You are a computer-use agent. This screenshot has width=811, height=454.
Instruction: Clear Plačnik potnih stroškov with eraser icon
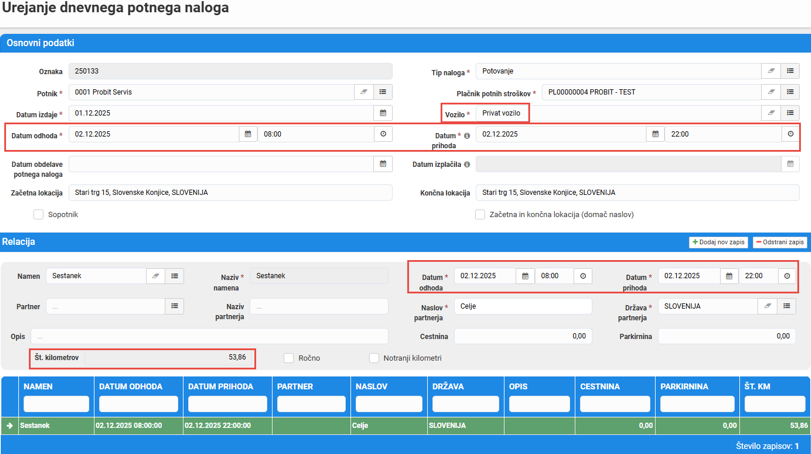coord(771,92)
